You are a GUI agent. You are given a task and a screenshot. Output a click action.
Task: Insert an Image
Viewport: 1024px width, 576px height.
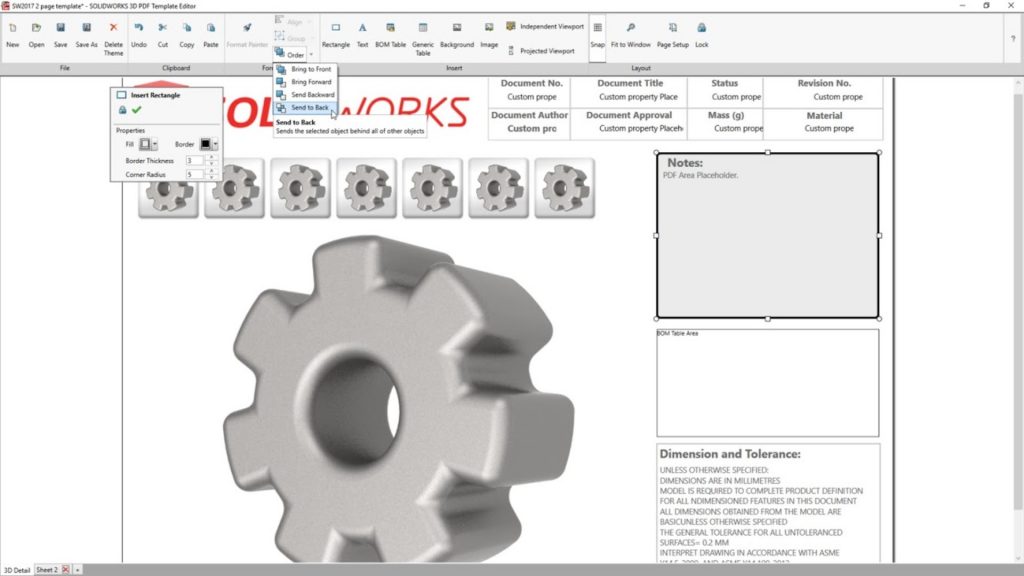click(x=489, y=35)
